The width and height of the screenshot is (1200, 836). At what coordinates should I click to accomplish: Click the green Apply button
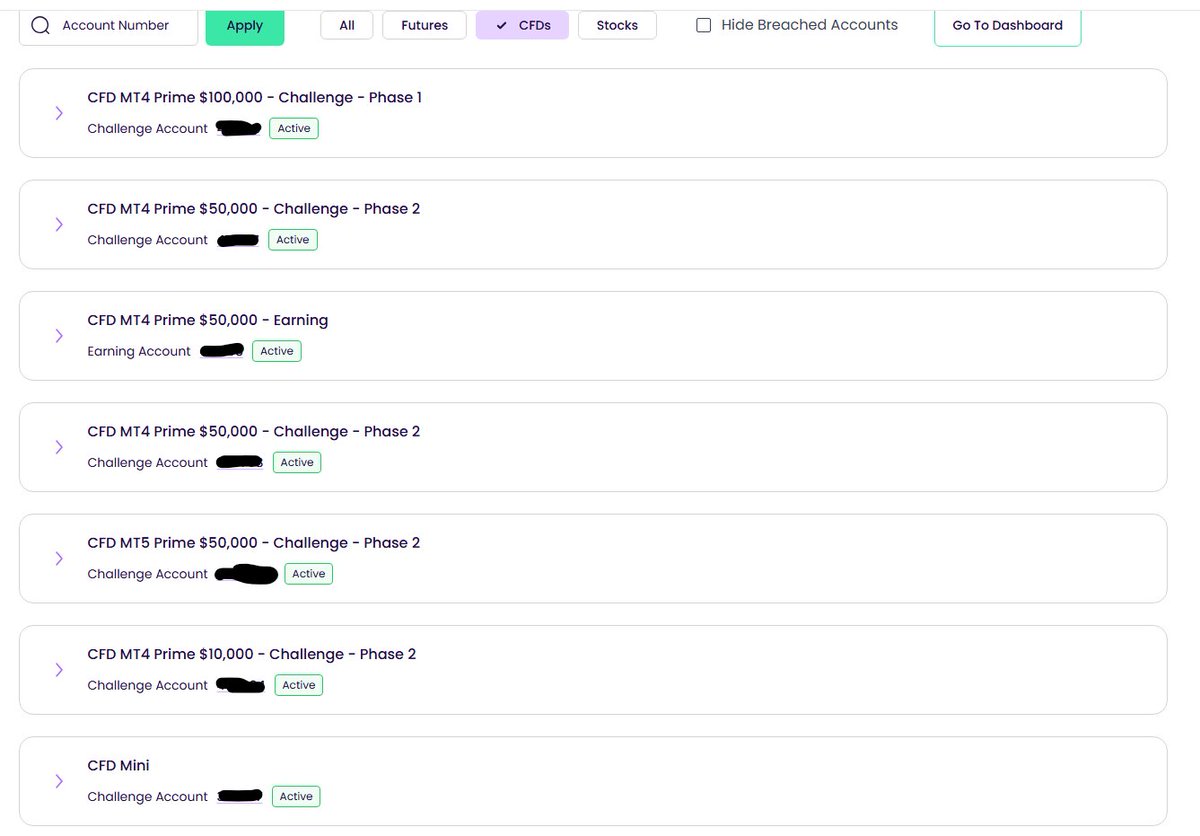click(x=245, y=26)
